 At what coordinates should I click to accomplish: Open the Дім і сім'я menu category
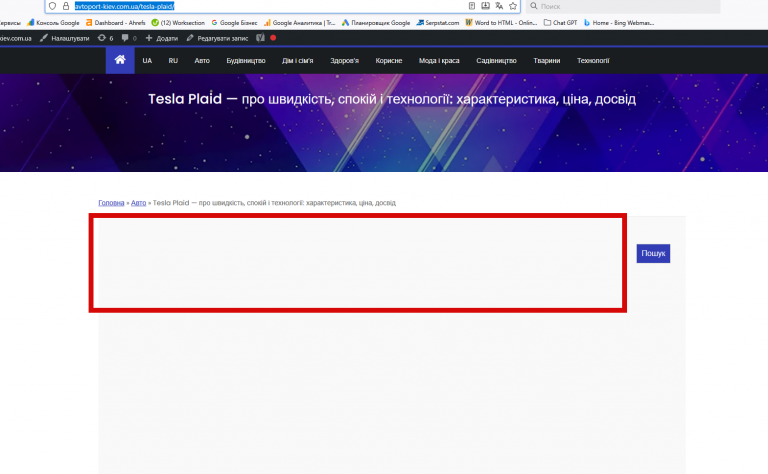pos(297,61)
